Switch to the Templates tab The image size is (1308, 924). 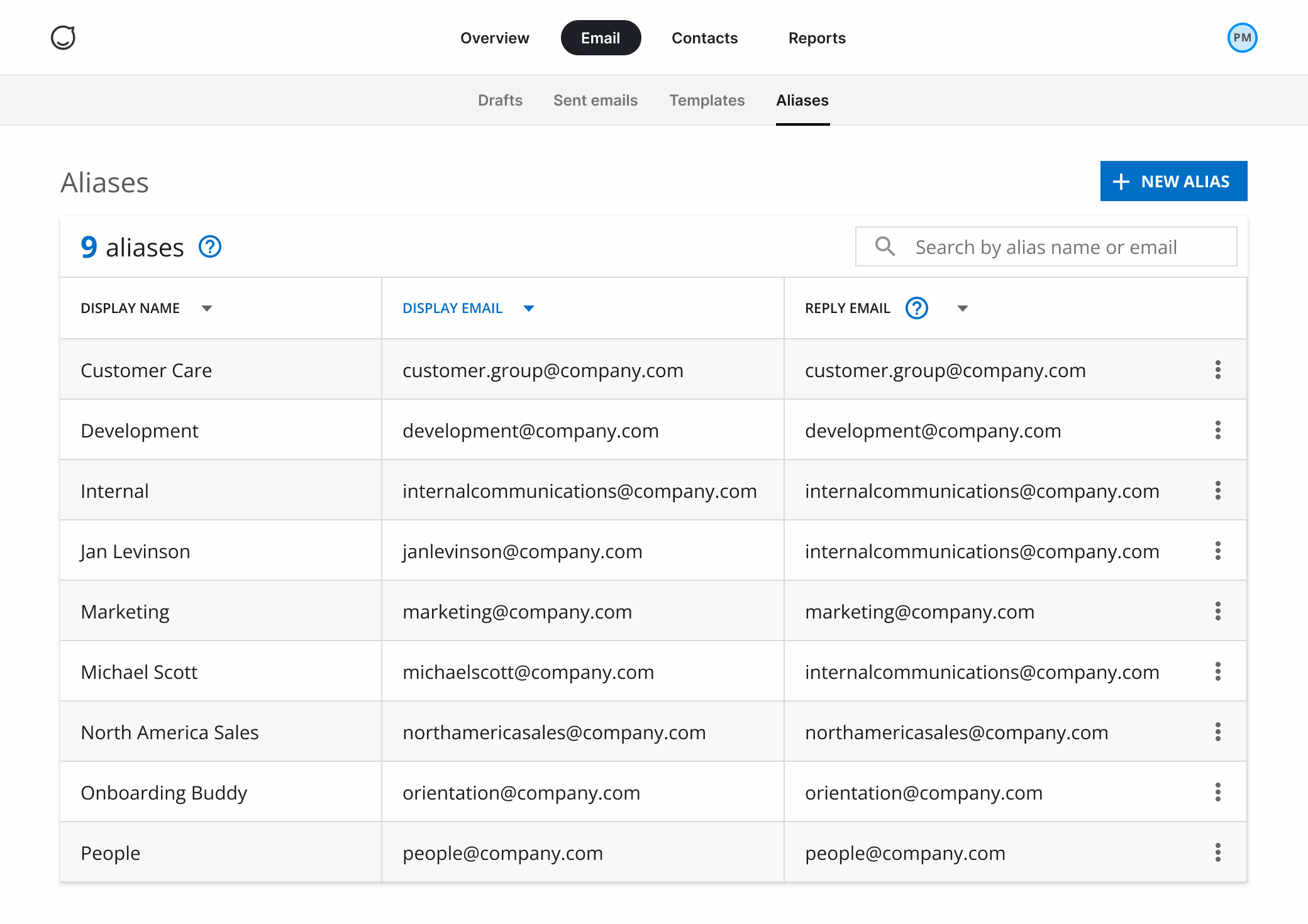707,100
